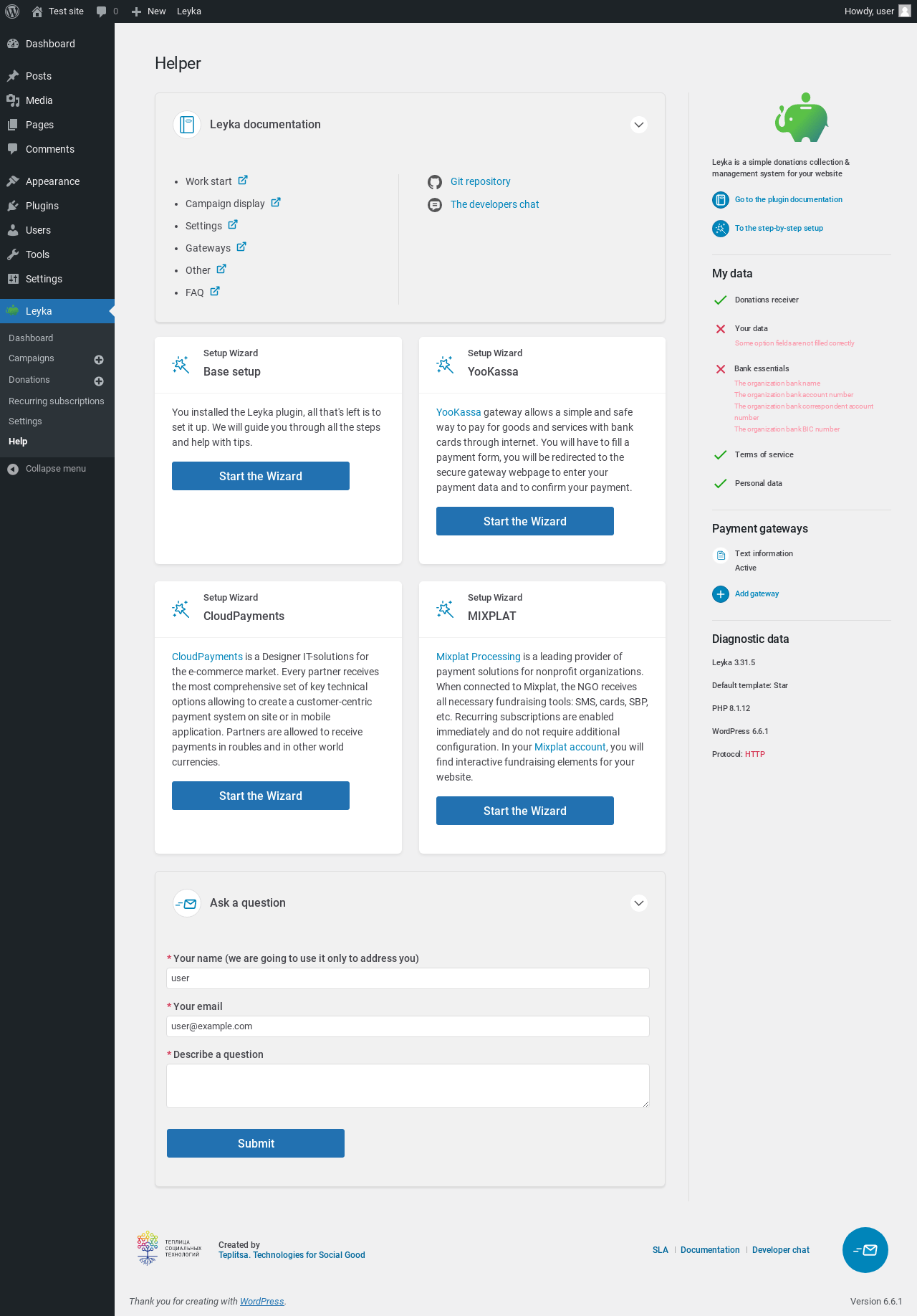Follow the CloudPayments link in description
The image size is (917, 1316).
tap(207, 657)
